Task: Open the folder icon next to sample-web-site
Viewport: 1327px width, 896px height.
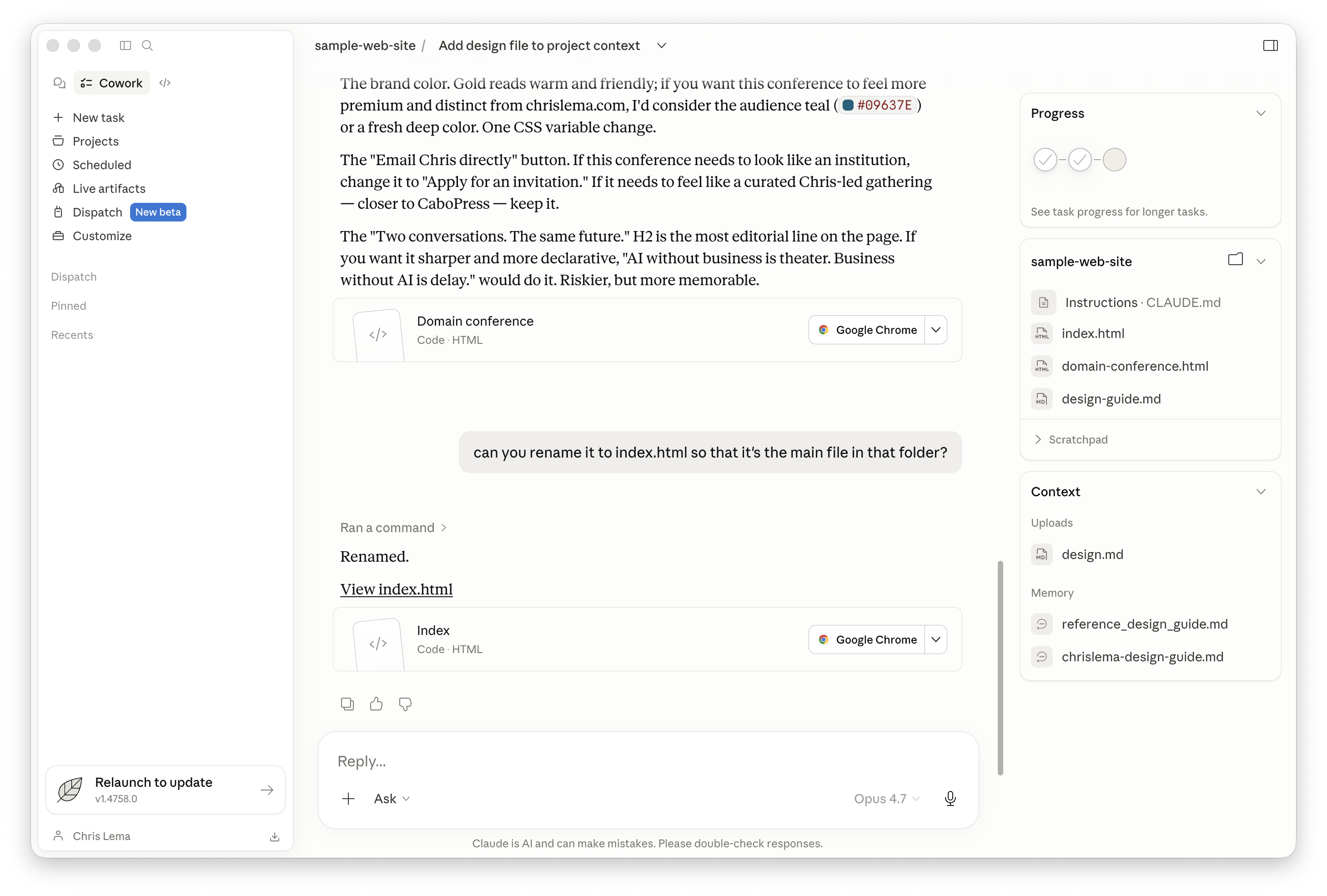Action: [1235, 260]
